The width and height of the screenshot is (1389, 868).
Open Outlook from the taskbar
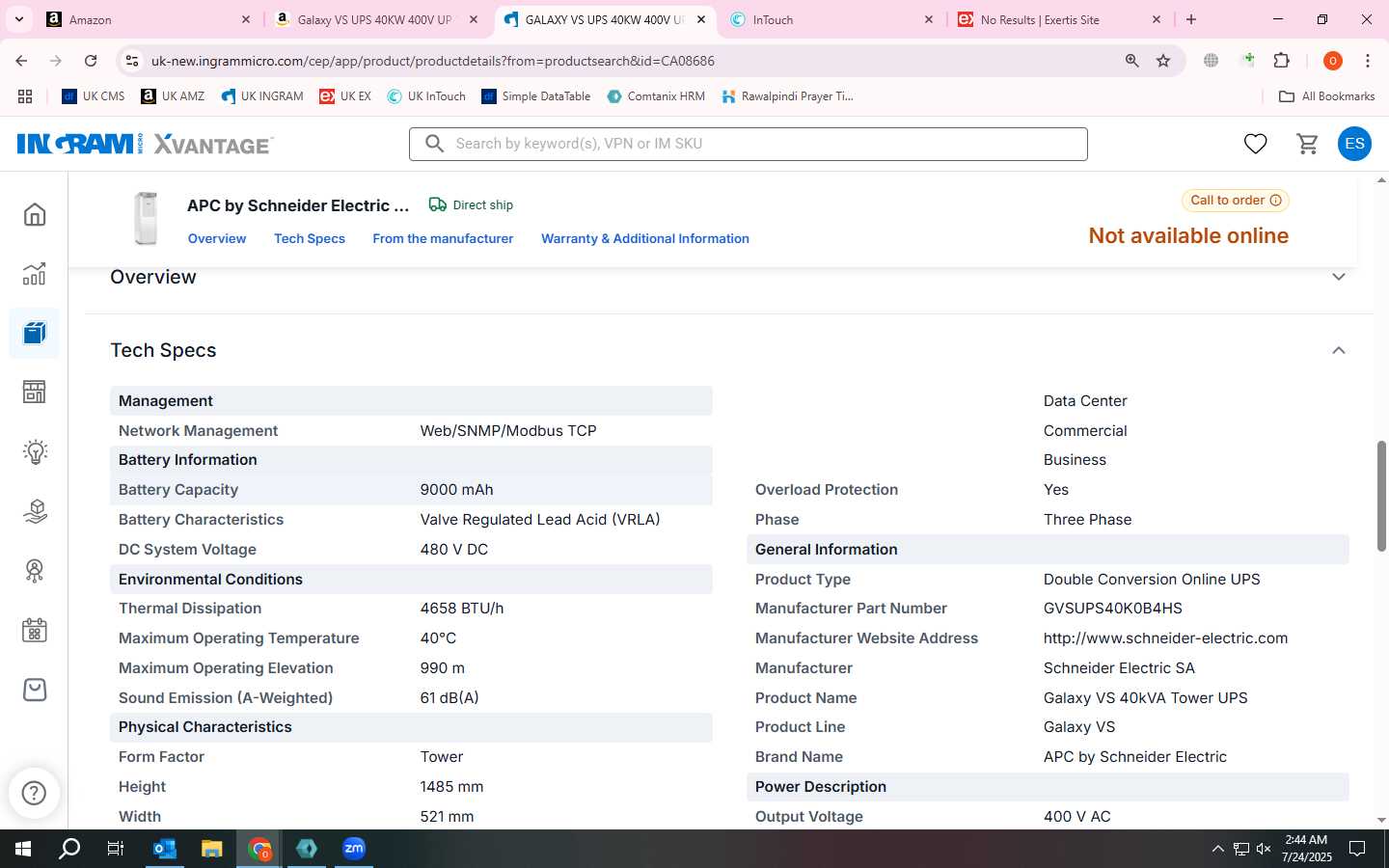pyautogui.click(x=165, y=849)
